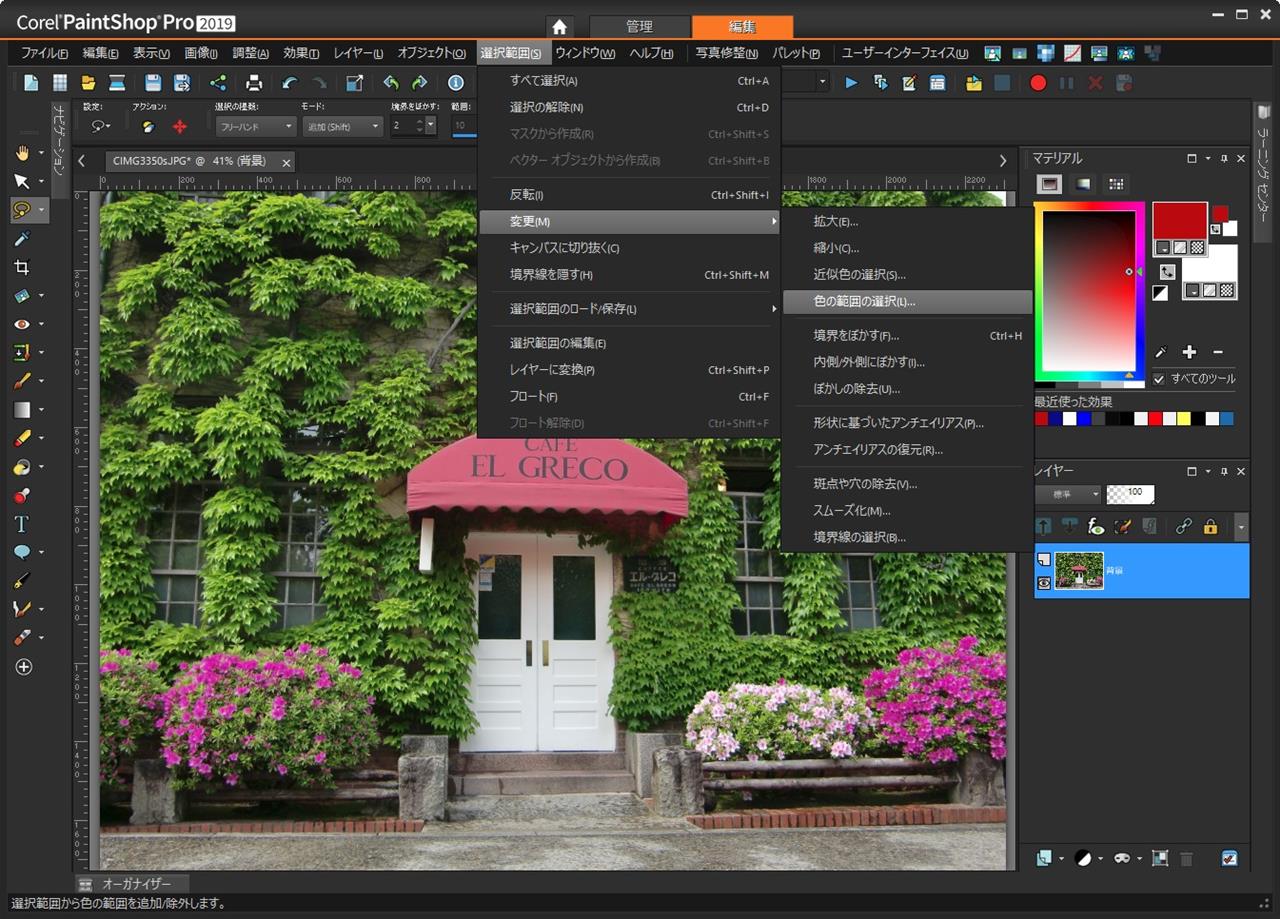The image size is (1280, 919).
Task: Click the Undo arrow icon
Action: [x=290, y=83]
